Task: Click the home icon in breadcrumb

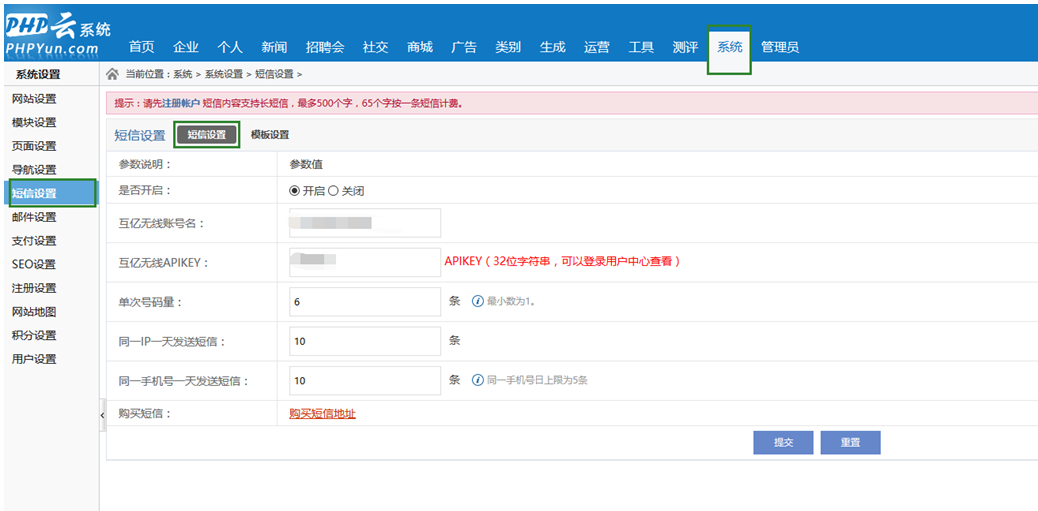Action: pyautogui.click(x=113, y=74)
